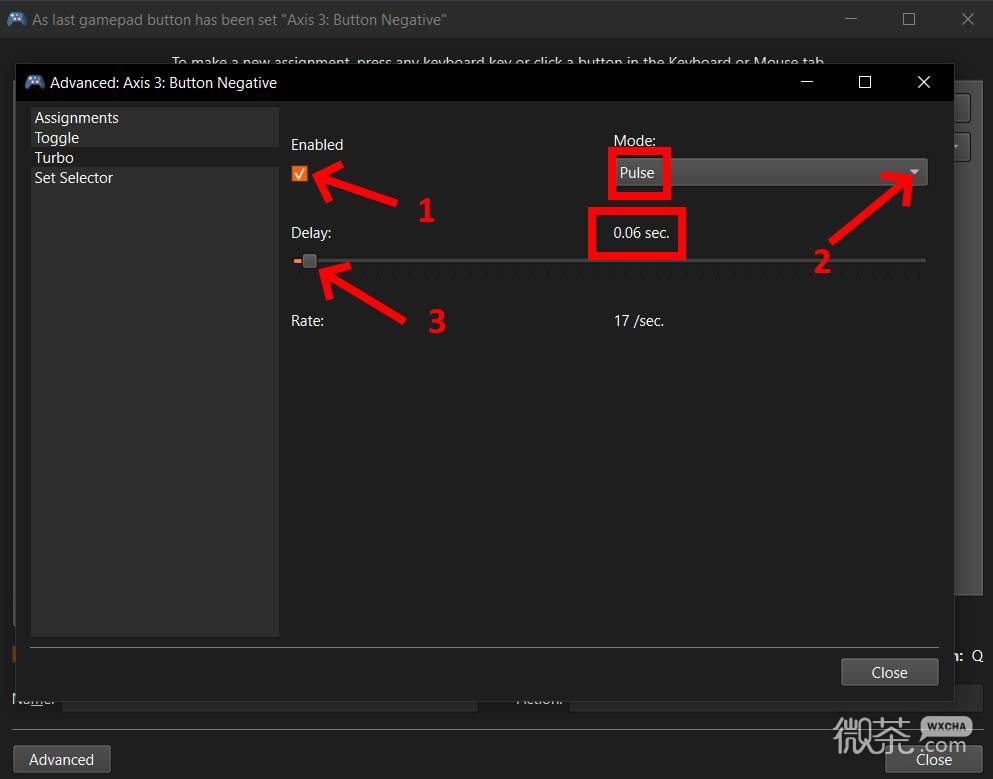Screen dimensions: 993x779
Task: Open the Mode dropdown showing Pulse
Action: [x=770, y=172]
